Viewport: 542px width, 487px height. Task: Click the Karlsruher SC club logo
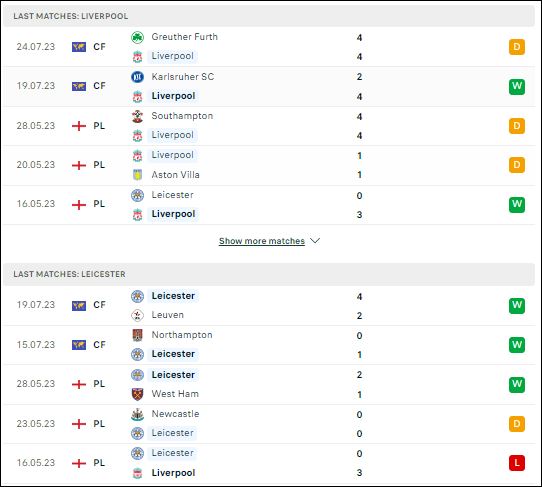pyautogui.click(x=137, y=77)
